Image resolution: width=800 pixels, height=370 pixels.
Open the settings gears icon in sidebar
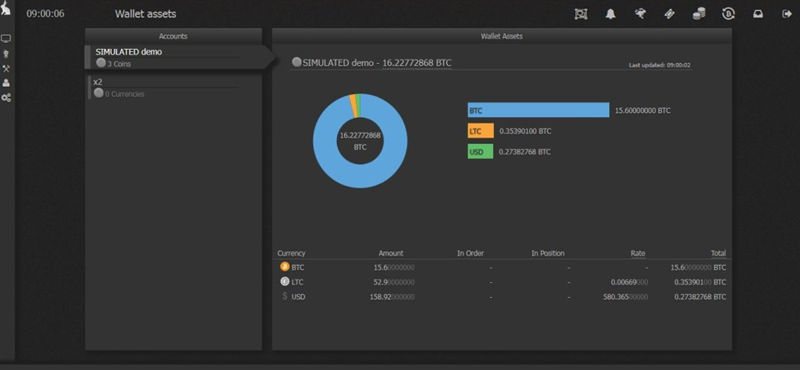(6, 97)
